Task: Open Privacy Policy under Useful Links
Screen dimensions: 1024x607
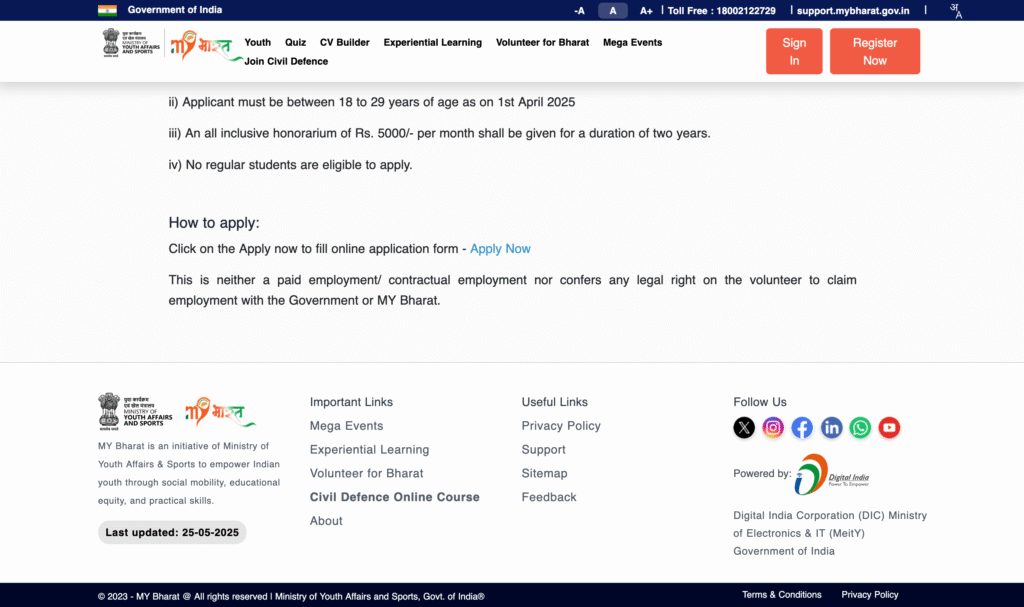Action: 561,426
